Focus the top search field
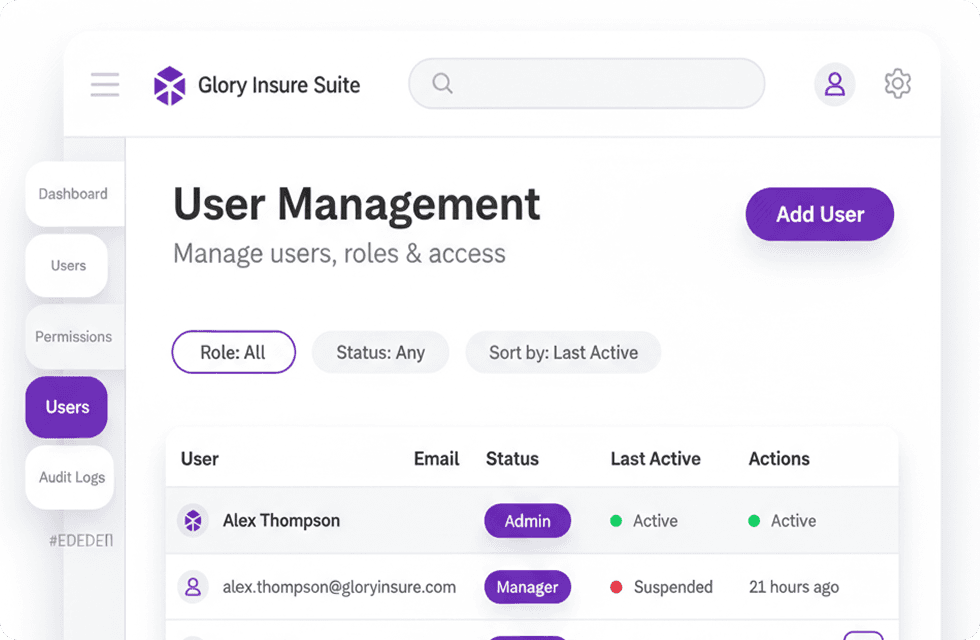980x640 pixels. click(586, 83)
